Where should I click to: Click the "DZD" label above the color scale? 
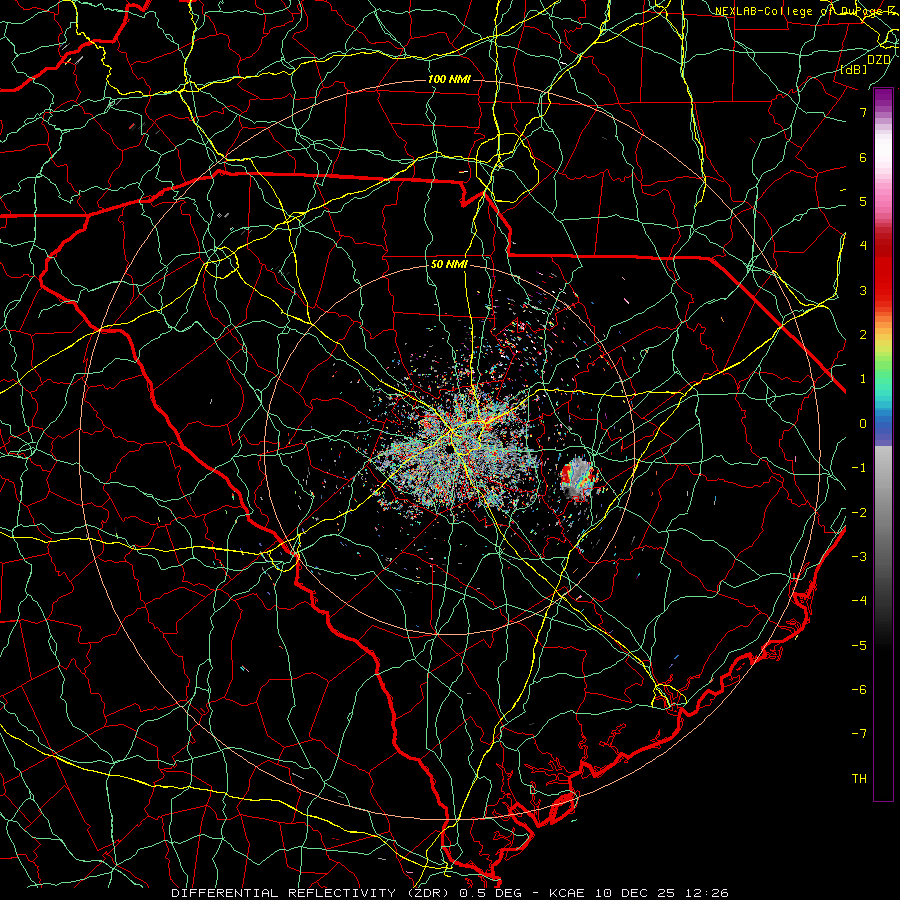pos(879,60)
